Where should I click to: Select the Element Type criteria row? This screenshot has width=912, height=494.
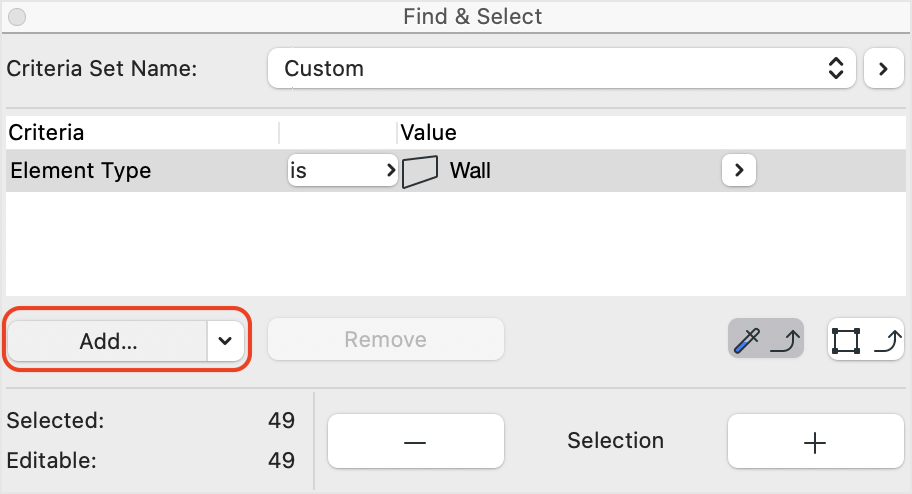[455, 170]
